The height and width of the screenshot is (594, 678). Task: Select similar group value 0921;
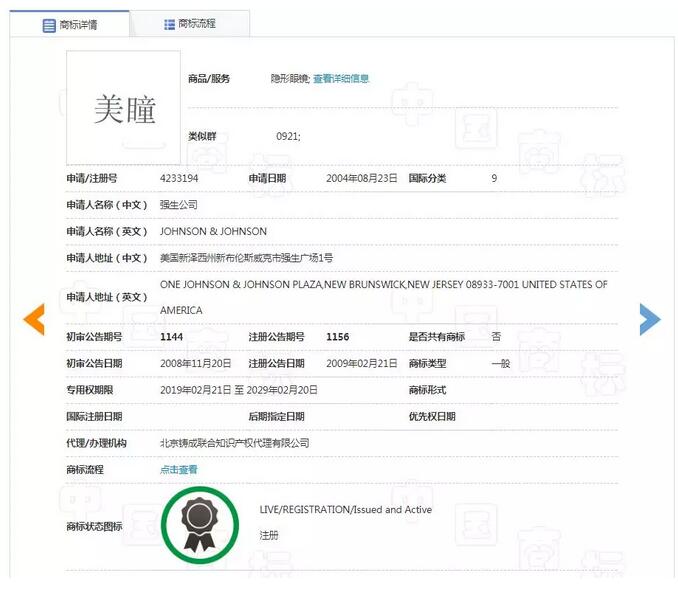click(x=288, y=137)
